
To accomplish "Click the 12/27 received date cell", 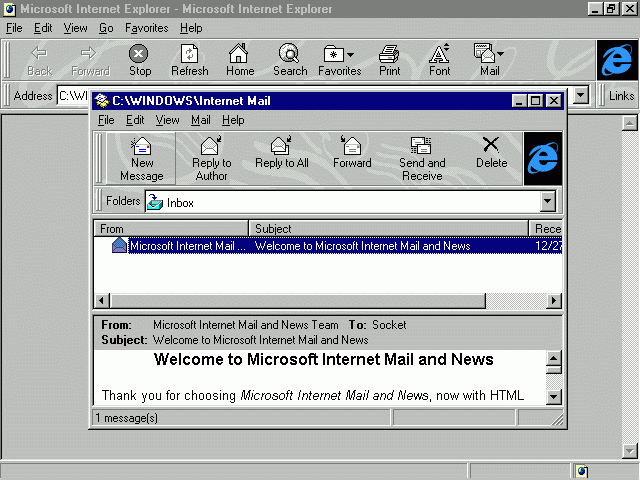I will pyautogui.click(x=548, y=245).
